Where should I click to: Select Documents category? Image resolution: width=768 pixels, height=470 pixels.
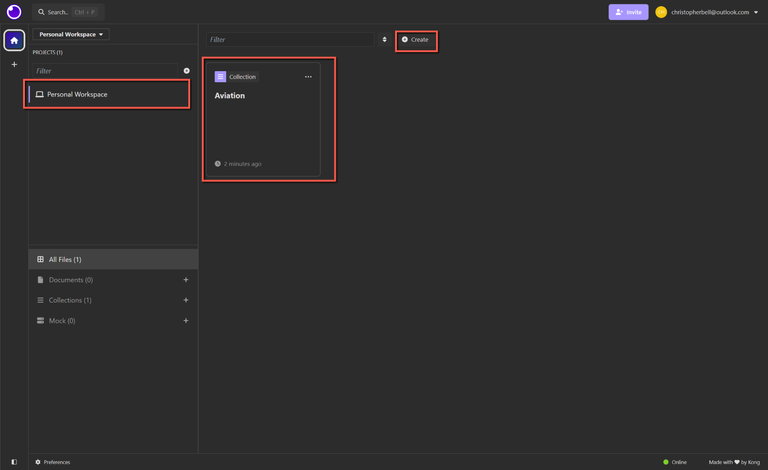(x=70, y=280)
